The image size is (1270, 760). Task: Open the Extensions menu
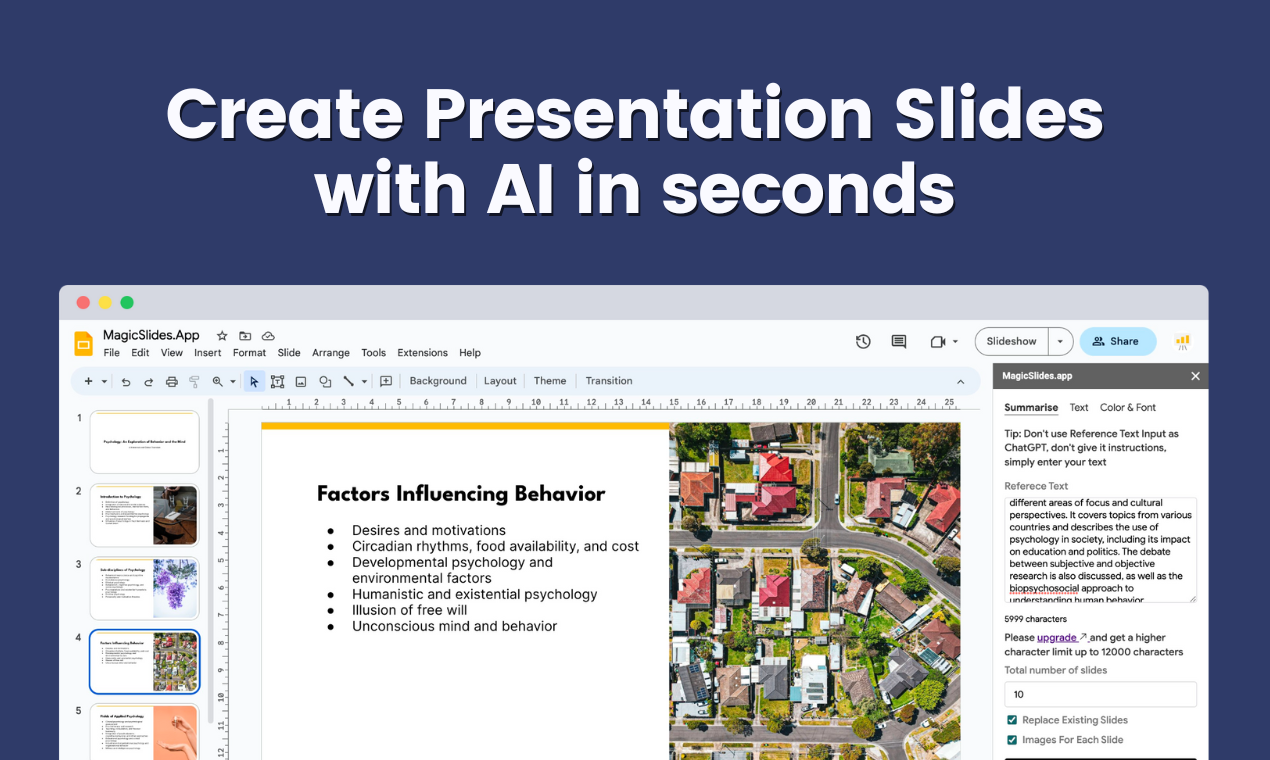pyautogui.click(x=422, y=352)
